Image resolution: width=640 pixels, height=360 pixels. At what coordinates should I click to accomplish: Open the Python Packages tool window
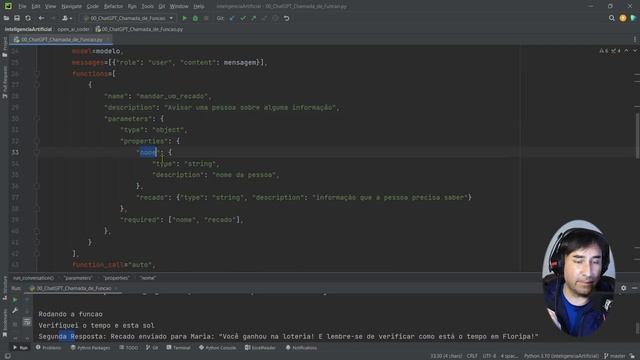point(90,348)
